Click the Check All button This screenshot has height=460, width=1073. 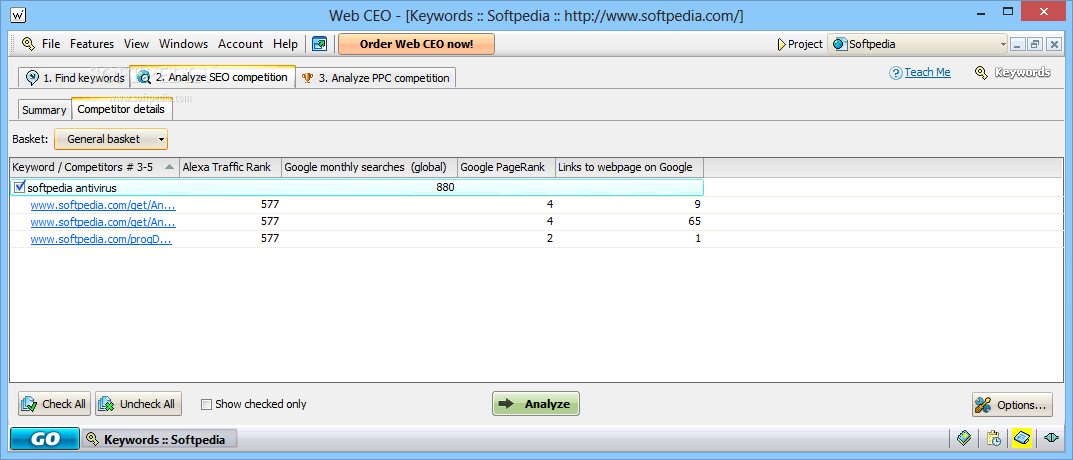tap(54, 404)
